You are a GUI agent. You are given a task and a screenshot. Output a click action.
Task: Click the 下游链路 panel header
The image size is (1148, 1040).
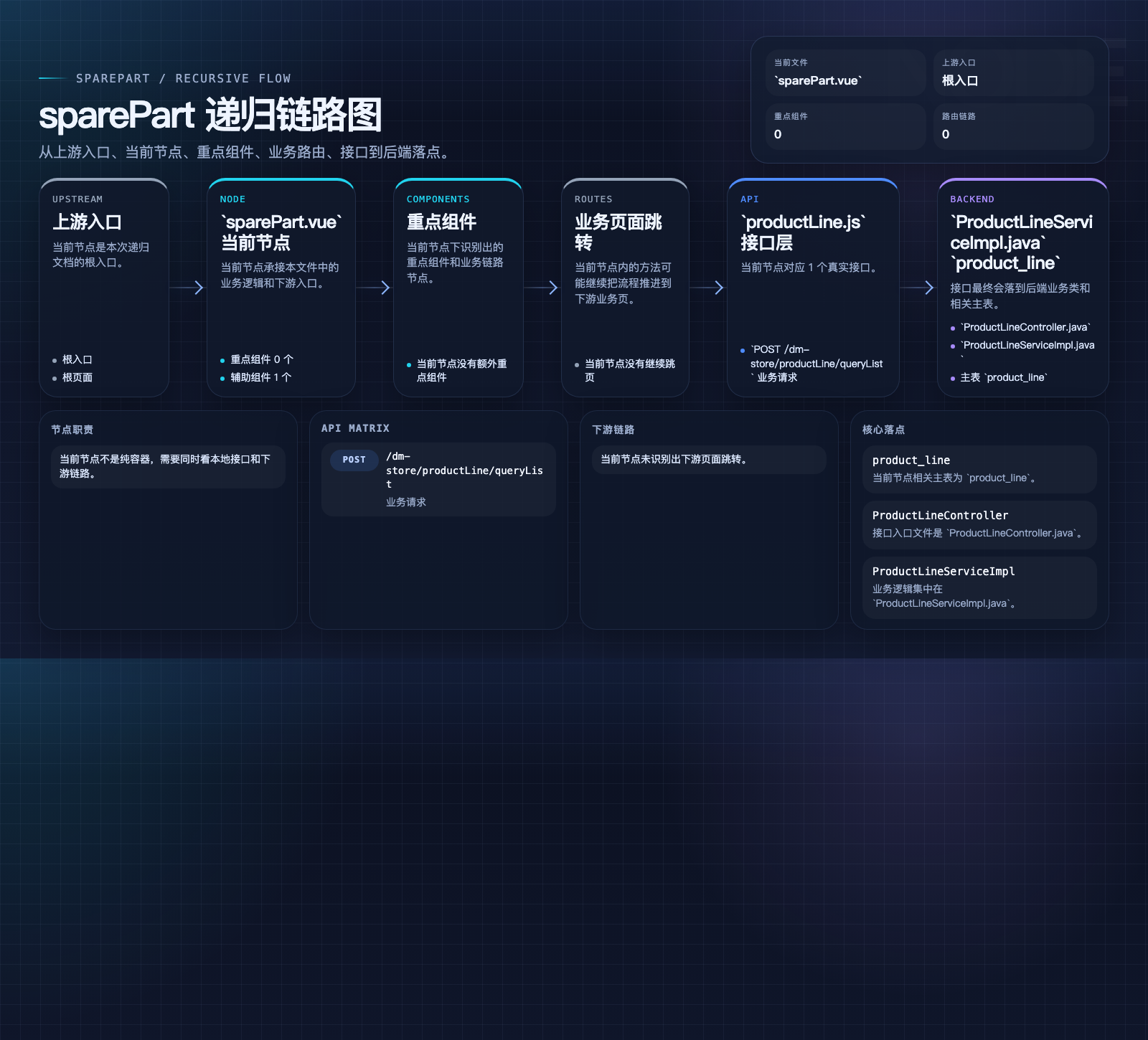(613, 430)
